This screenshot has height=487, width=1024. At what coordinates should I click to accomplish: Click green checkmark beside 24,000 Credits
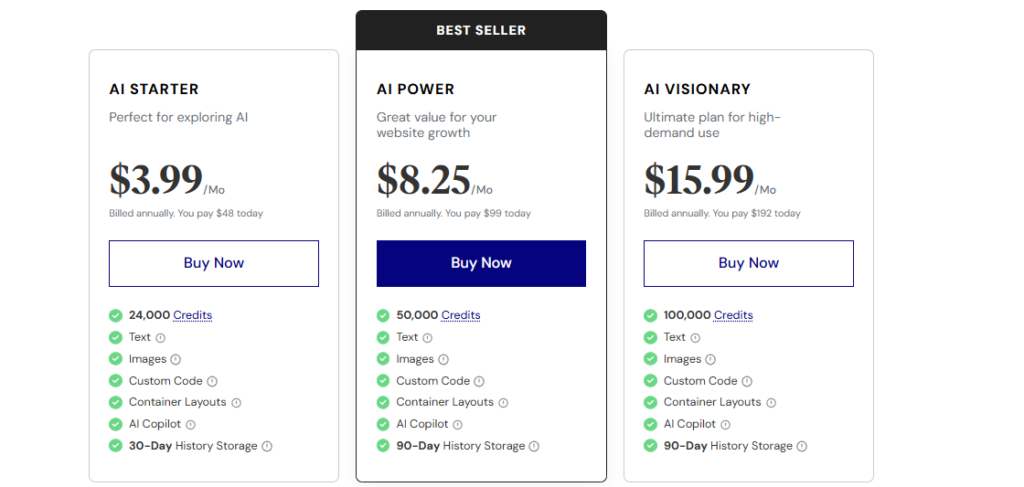coord(116,315)
